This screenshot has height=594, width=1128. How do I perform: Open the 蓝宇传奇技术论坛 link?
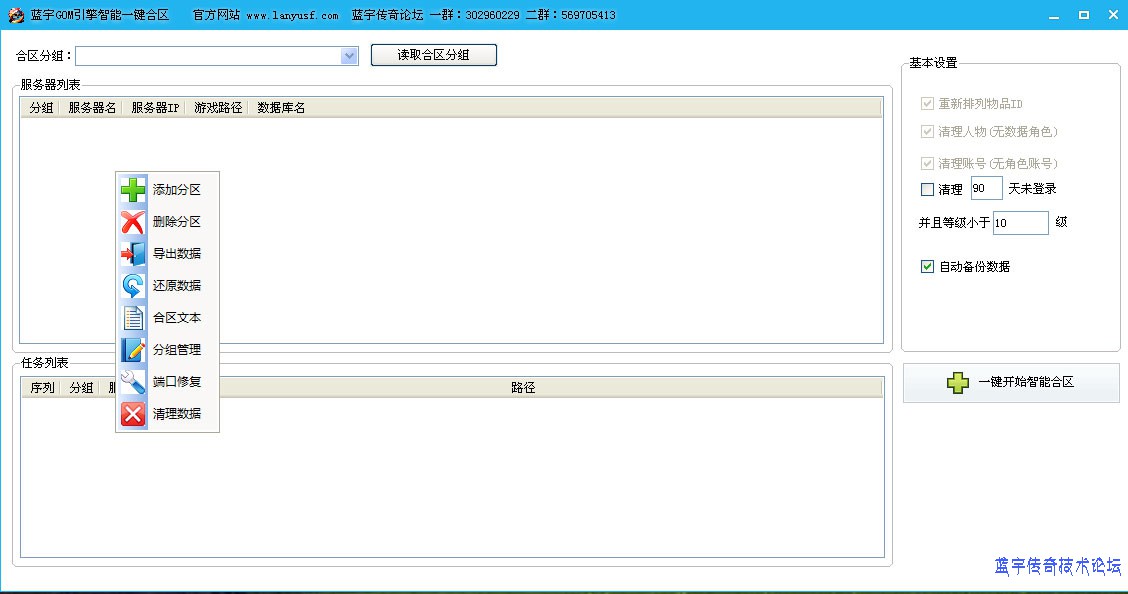click(1057, 566)
